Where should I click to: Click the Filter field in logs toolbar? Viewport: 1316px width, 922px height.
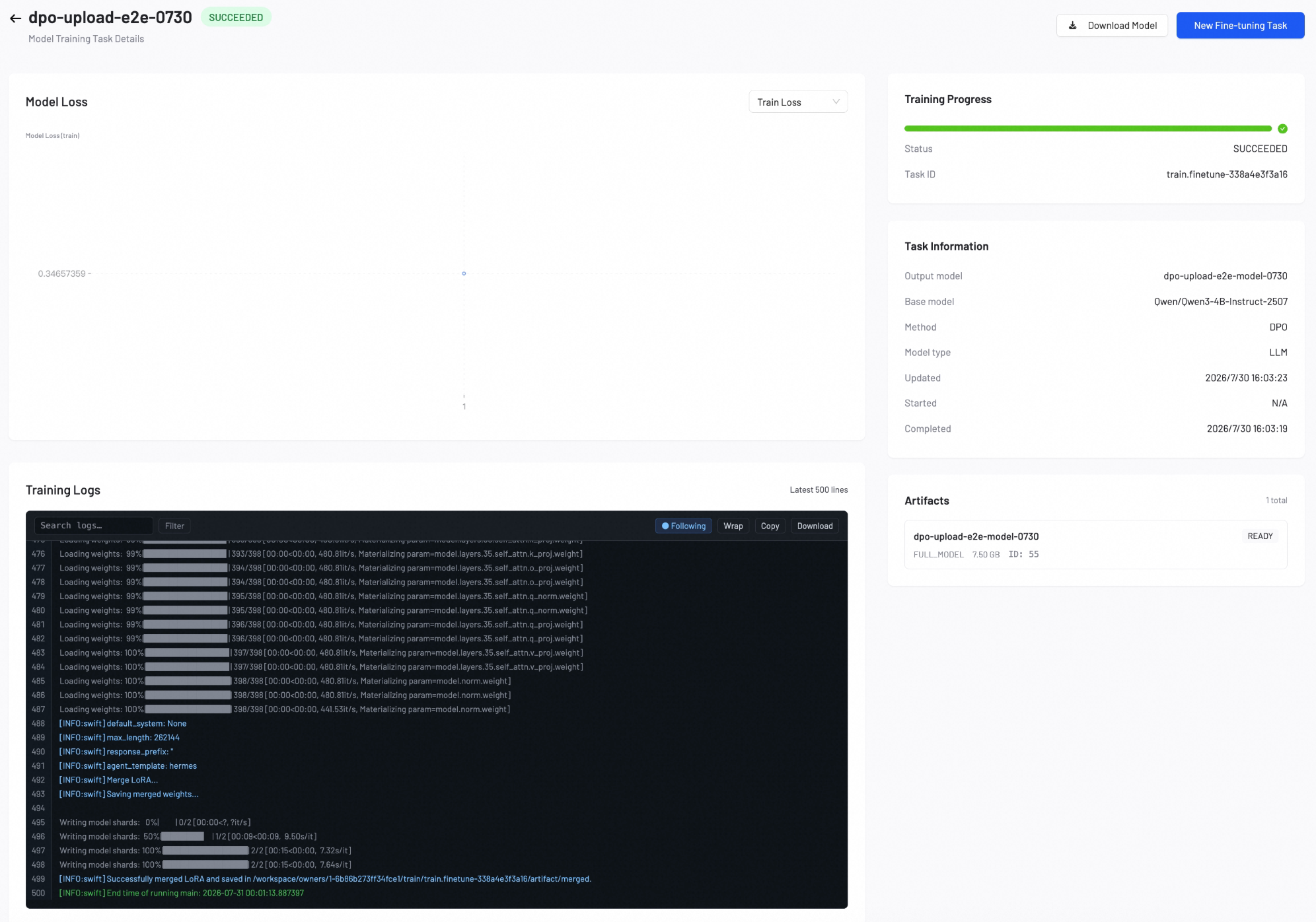(174, 526)
